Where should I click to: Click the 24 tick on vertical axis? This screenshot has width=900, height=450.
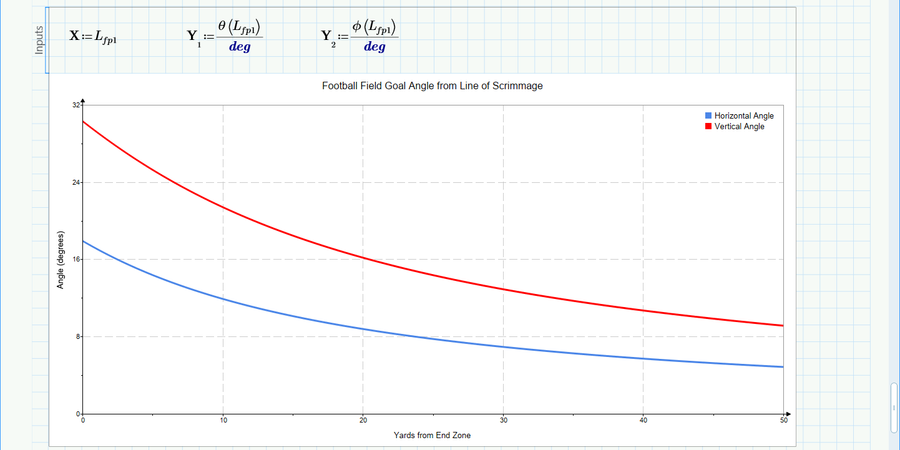coord(76,183)
